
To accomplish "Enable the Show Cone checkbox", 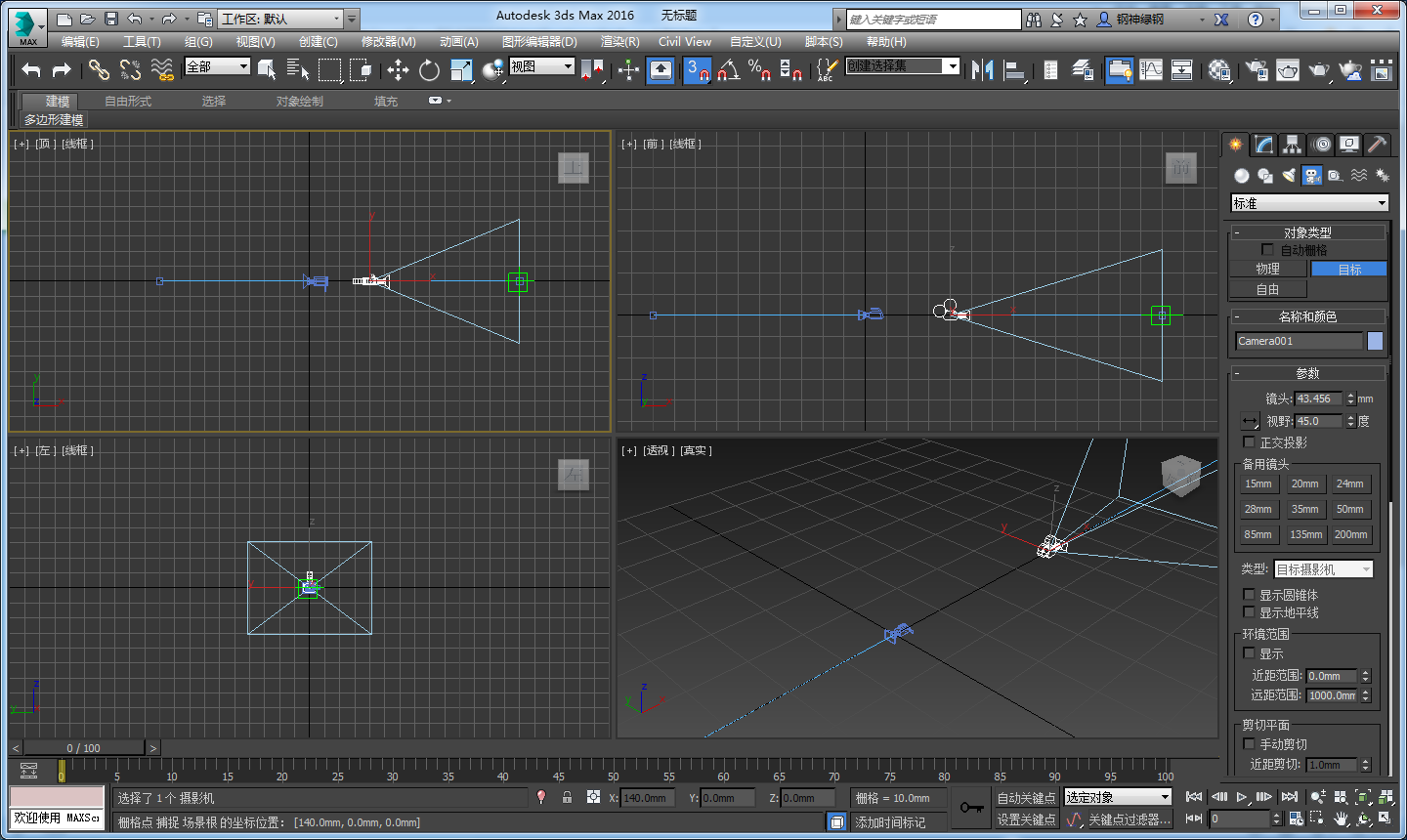I will tap(1249, 595).
